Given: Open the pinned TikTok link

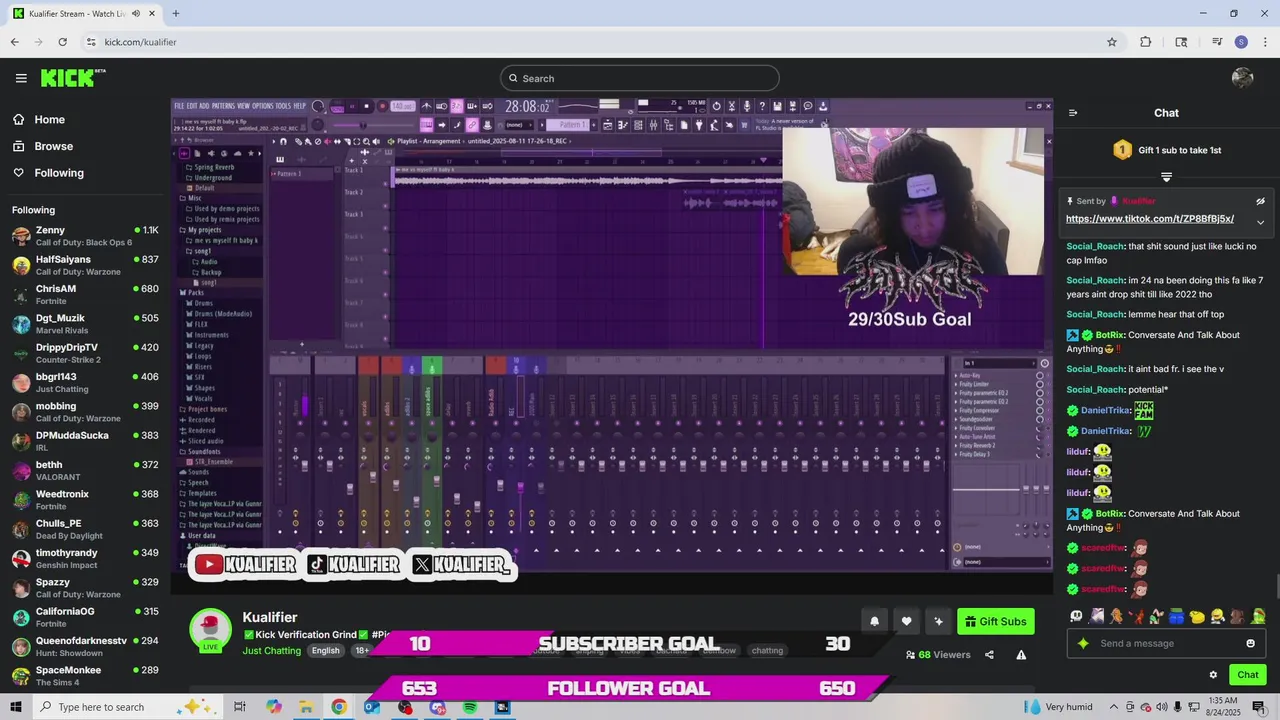Looking at the screenshot, I should point(1150,219).
